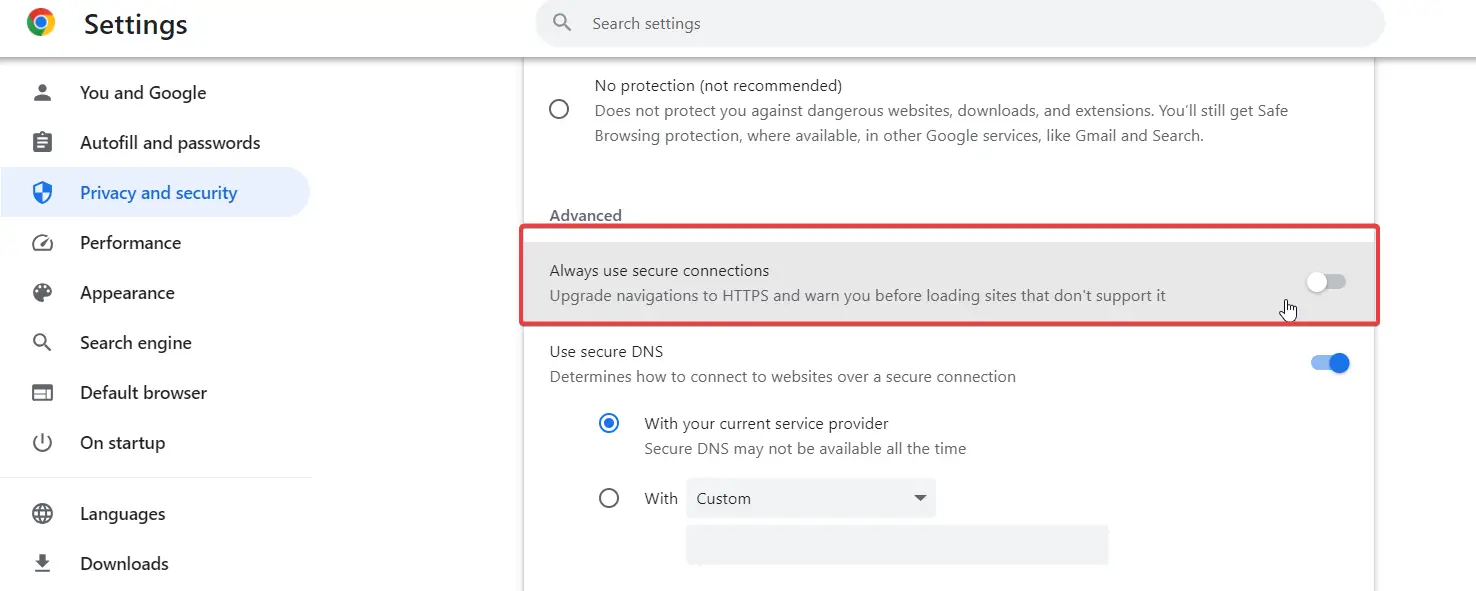The image size is (1476, 591).
Task: Click the Search settings input field
Action: (960, 23)
